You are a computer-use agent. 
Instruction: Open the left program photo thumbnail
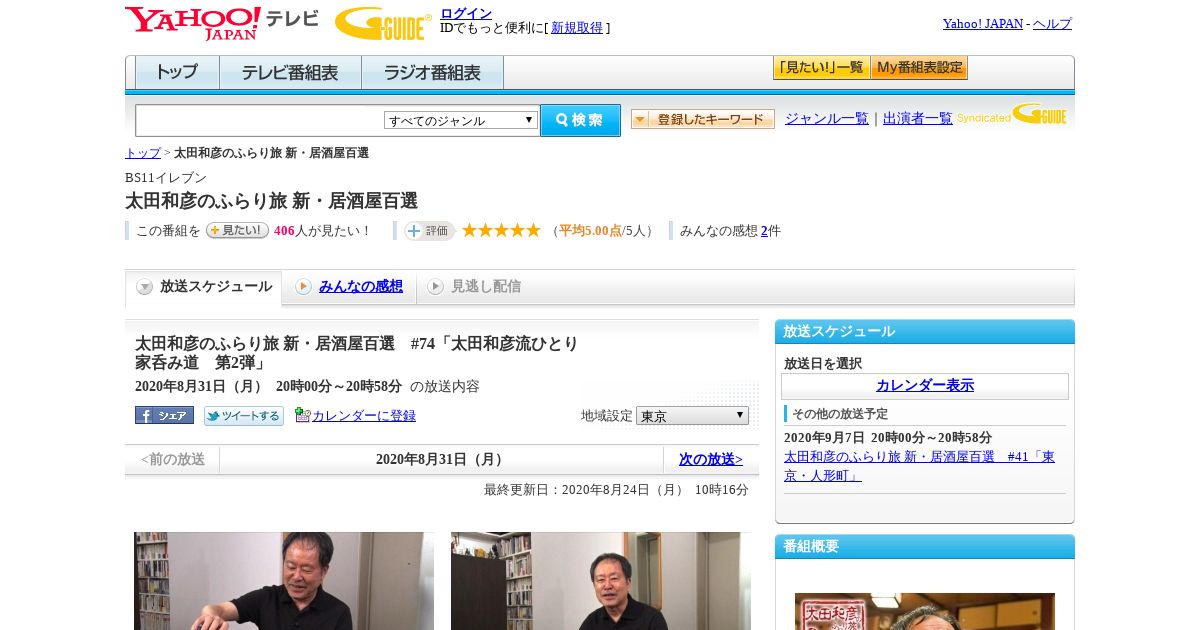coord(284,581)
